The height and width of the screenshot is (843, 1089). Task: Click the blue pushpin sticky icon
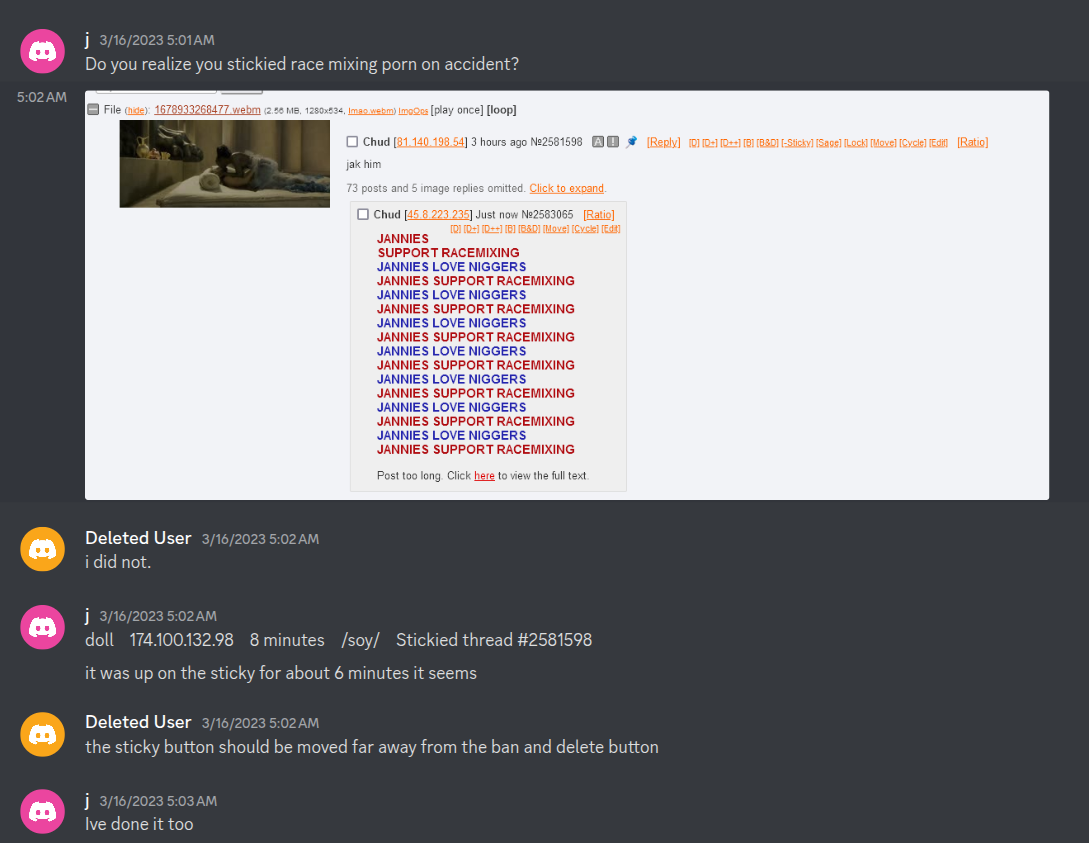click(x=631, y=142)
